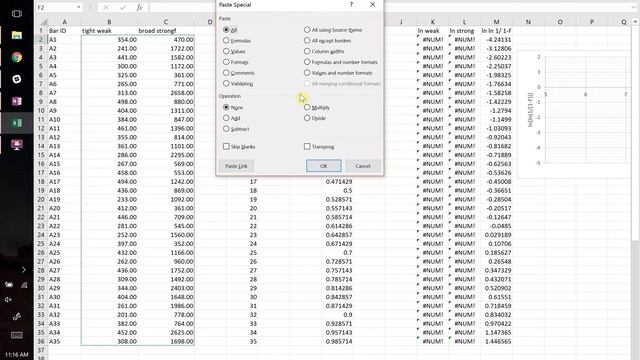Screen dimensions: 640x360
Task: Enable the Transpose checkbox
Action: coord(319,146)
